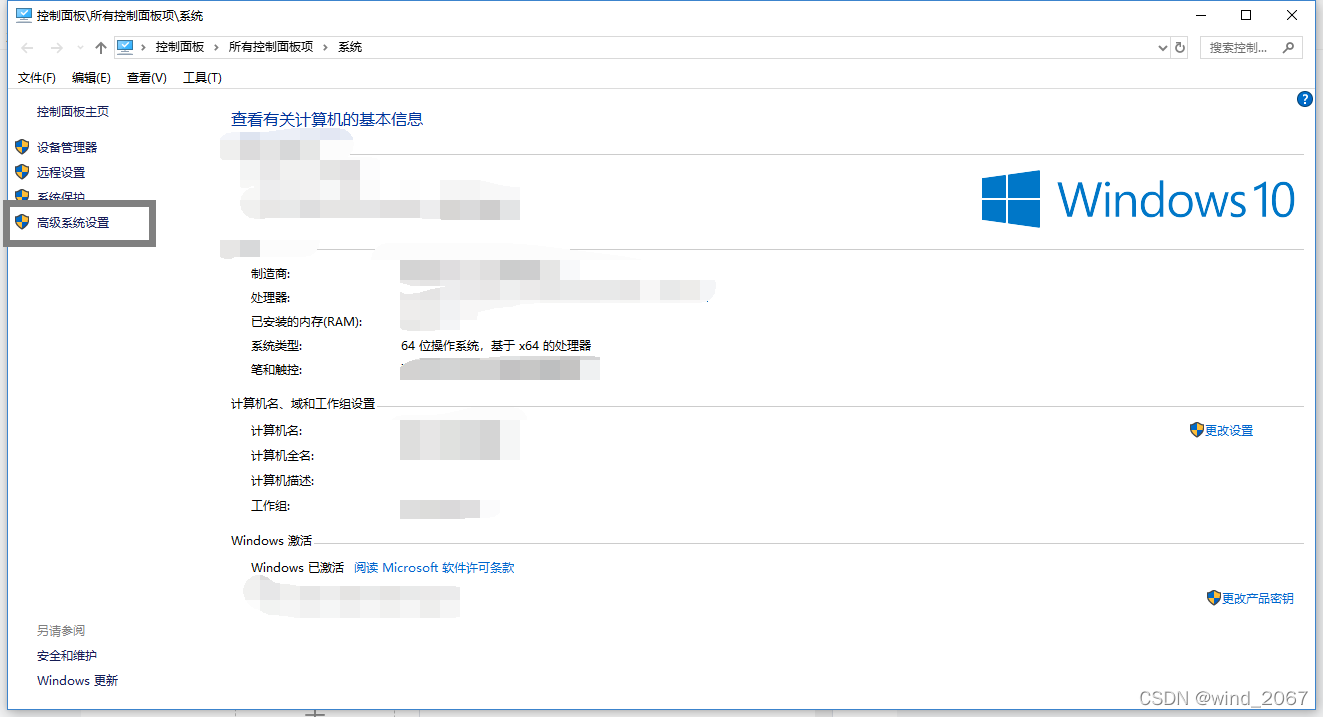This screenshot has width=1323, height=717.
Task: Open the 查看(V) menu
Action: click(x=146, y=78)
